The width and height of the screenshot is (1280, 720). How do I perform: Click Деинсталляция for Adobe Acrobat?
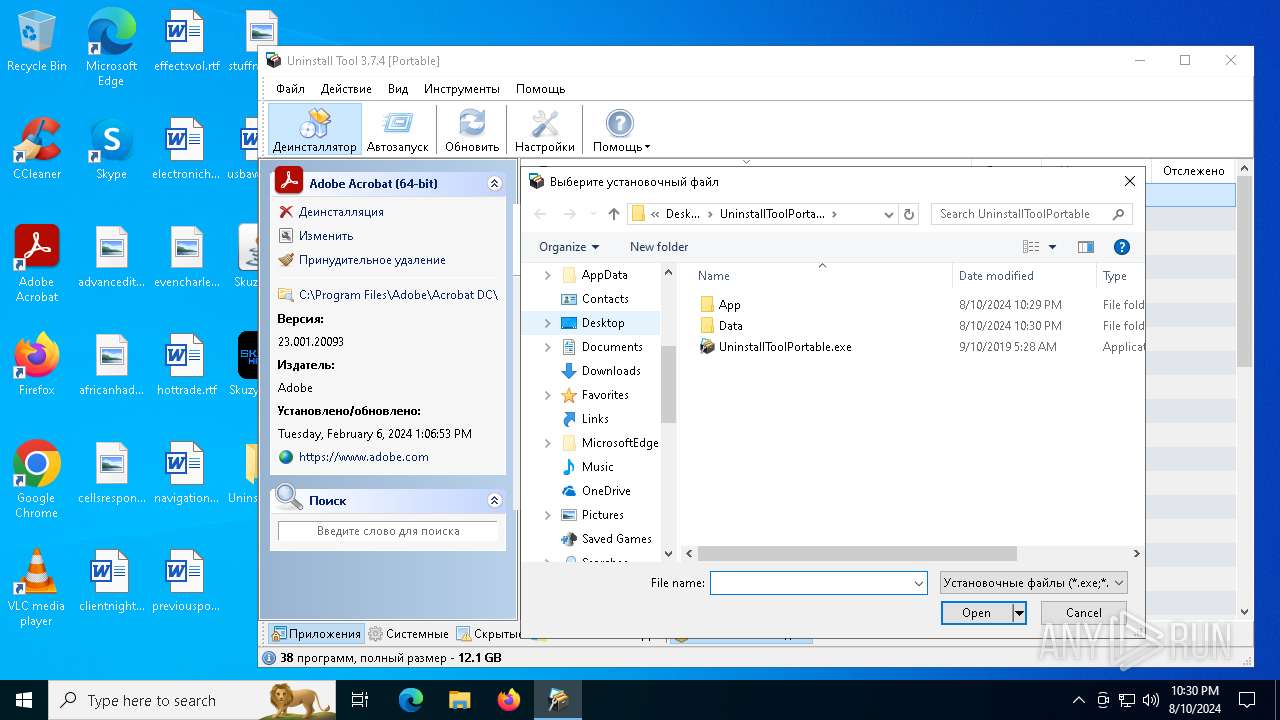click(x=341, y=212)
